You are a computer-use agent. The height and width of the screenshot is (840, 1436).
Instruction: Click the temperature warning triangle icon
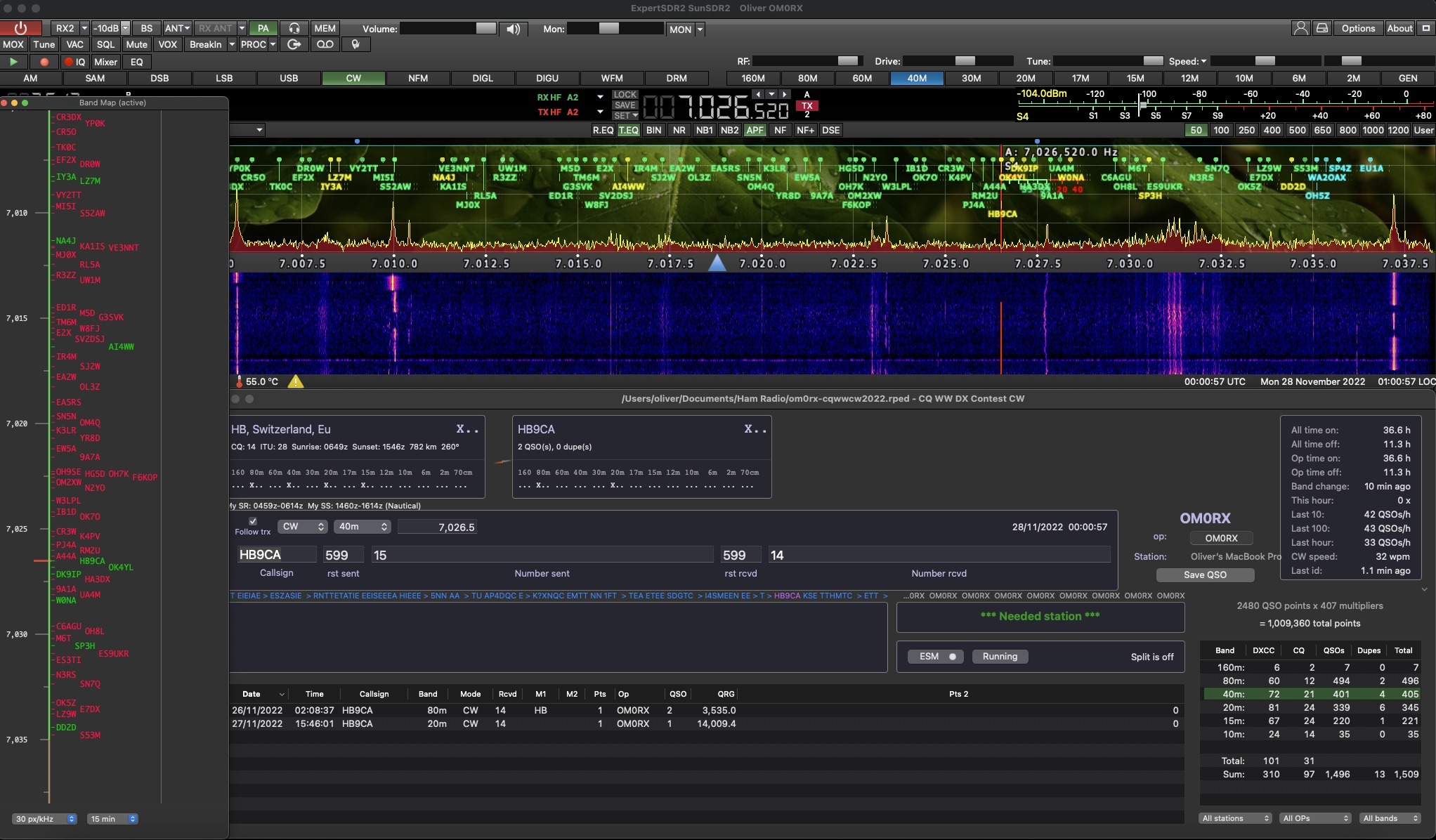[296, 381]
